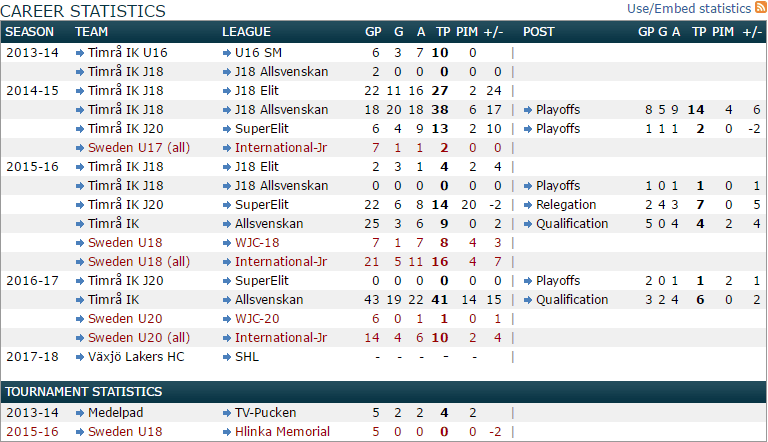Click arrow icon beside Växjö Lakers HC
The width and height of the screenshot is (768, 442).
pyautogui.click(x=80, y=357)
